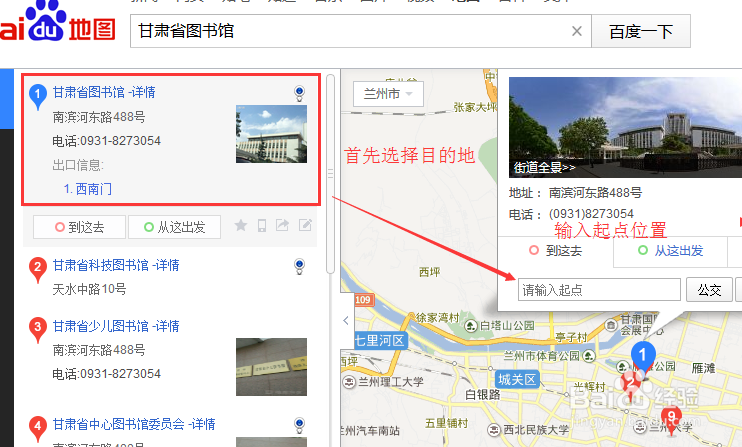Click the 百度一下 search button

[x=641, y=31]
